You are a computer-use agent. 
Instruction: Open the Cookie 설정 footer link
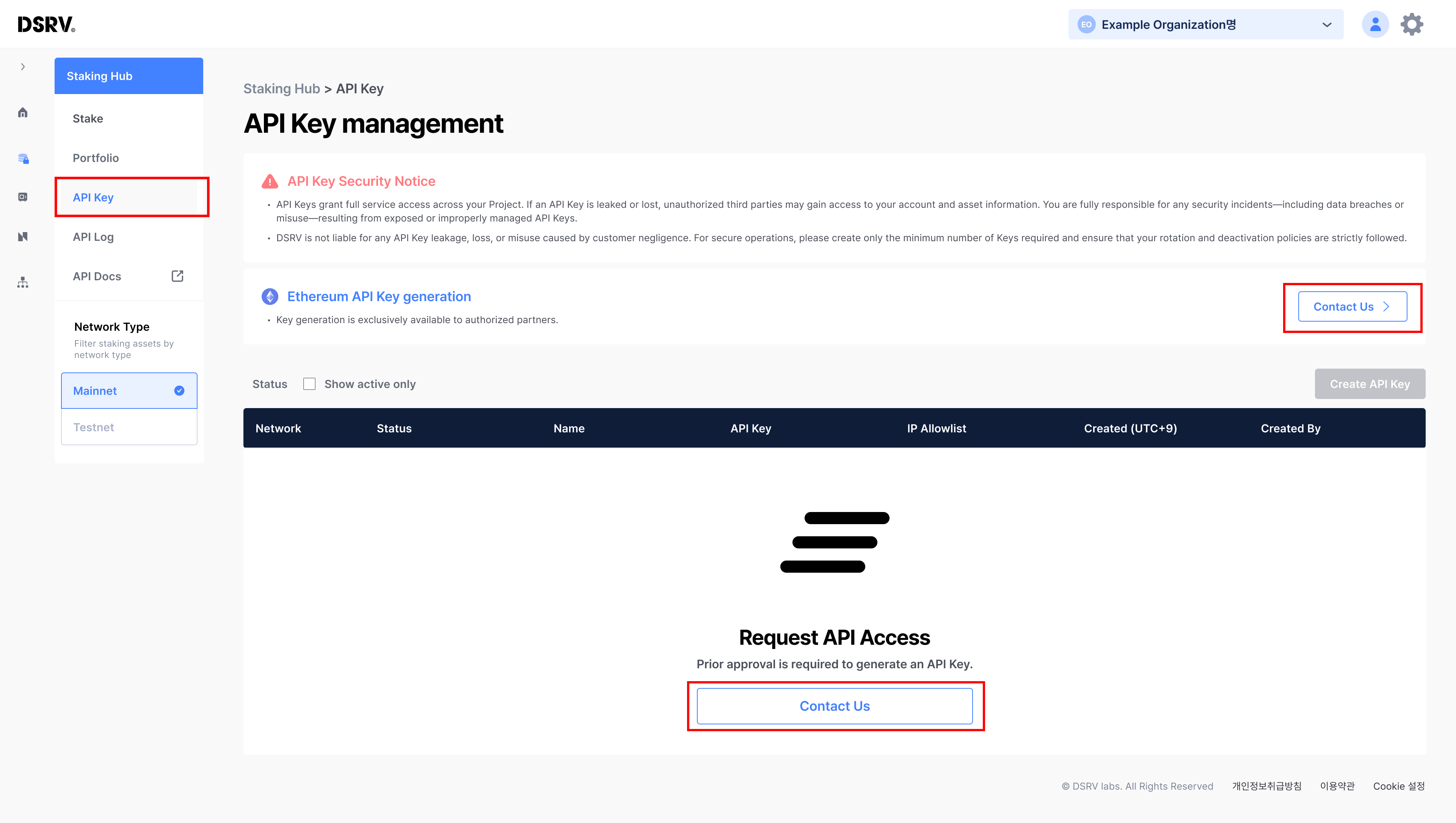[x=1398, y=786]
